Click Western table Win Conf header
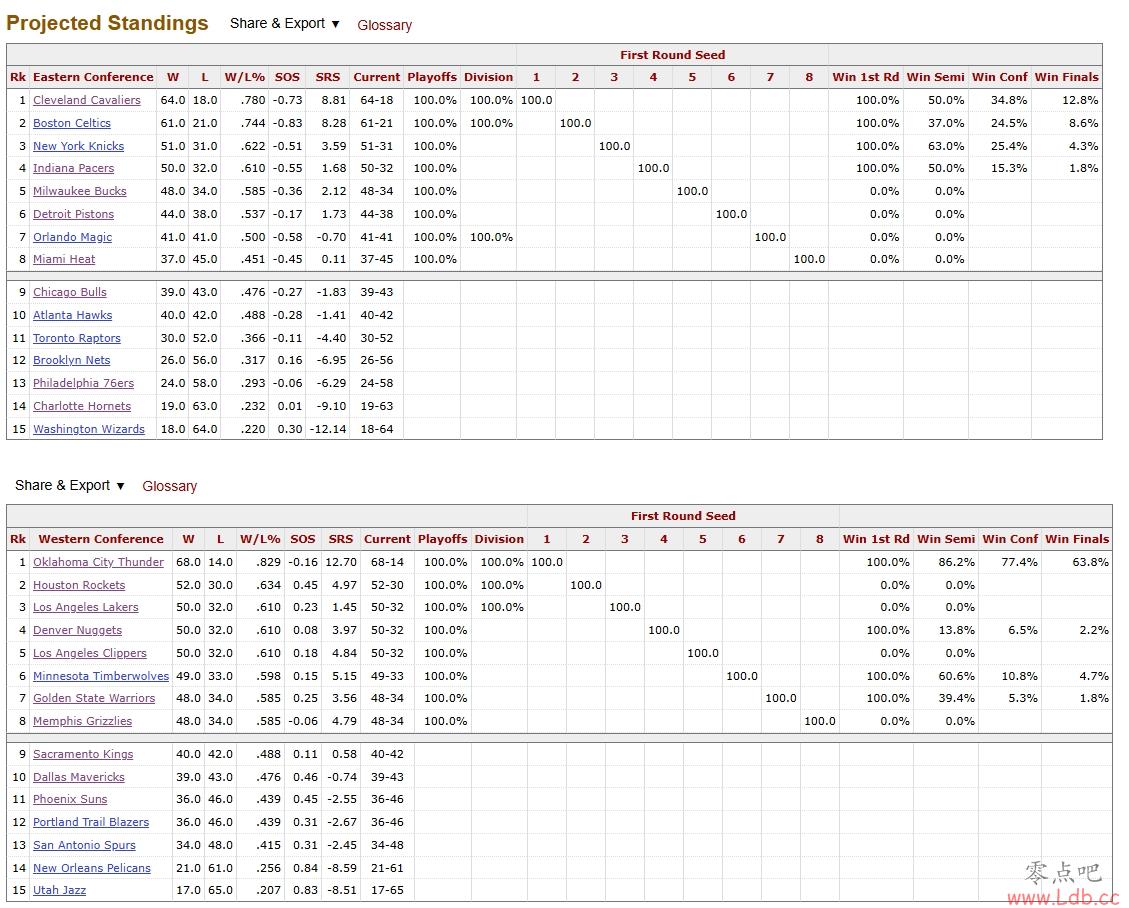1129x908 pixels. 1010,539
